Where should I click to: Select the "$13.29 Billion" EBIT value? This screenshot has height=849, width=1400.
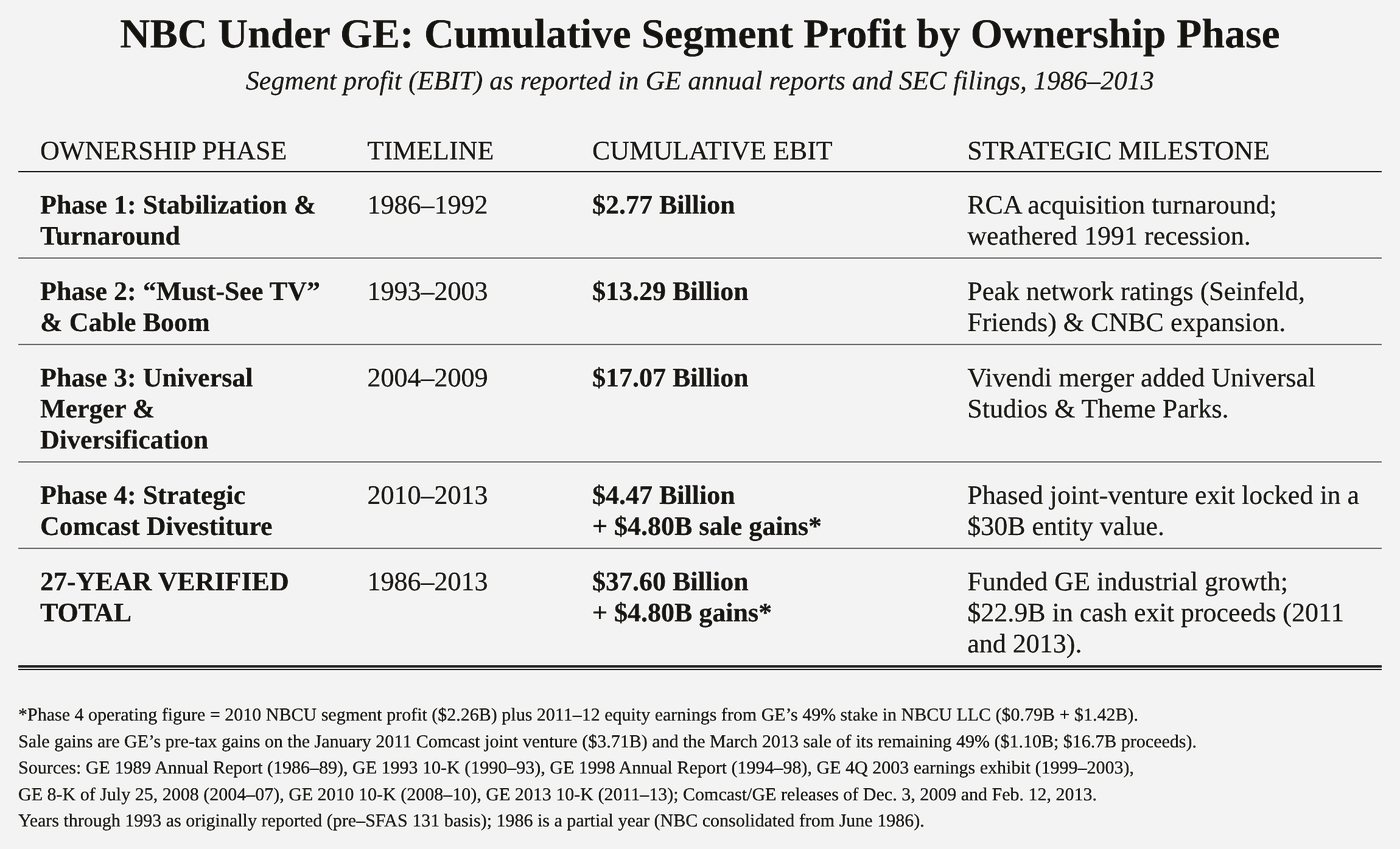(670, 292)
